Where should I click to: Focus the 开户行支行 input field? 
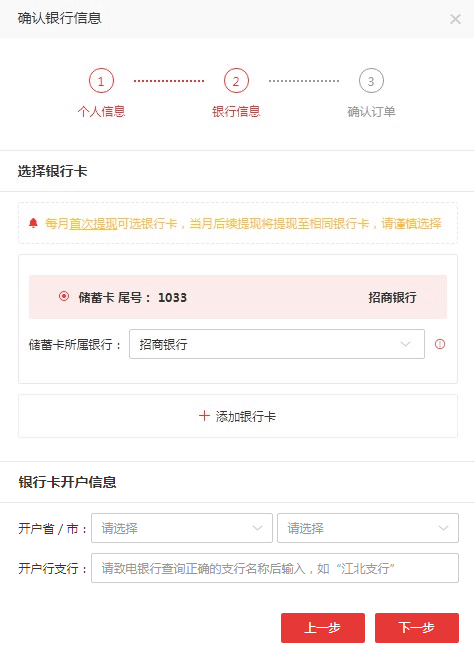coord(275,568)
